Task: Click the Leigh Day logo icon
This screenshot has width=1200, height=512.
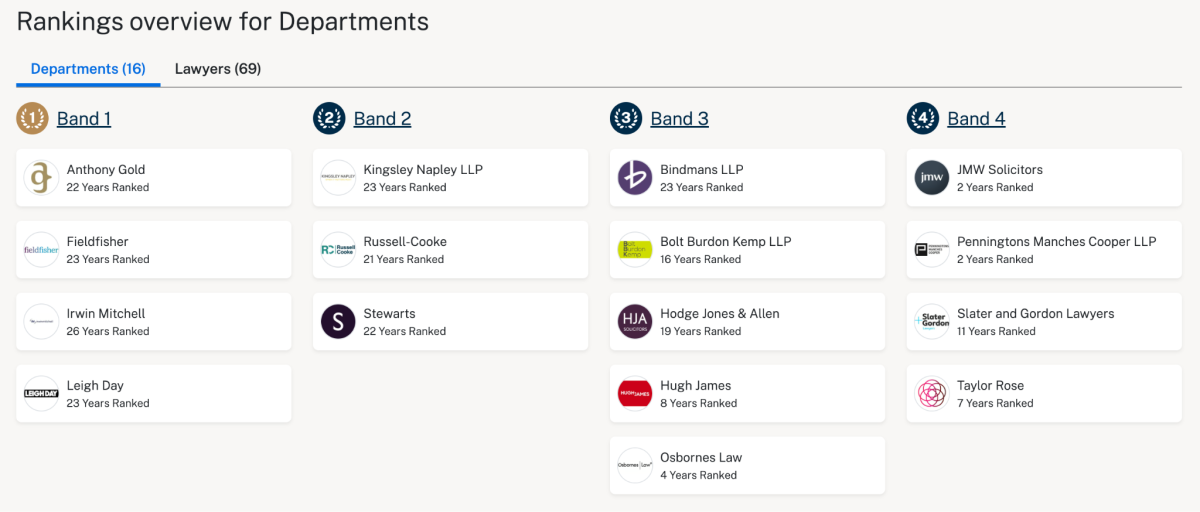Action: (41, 394)
